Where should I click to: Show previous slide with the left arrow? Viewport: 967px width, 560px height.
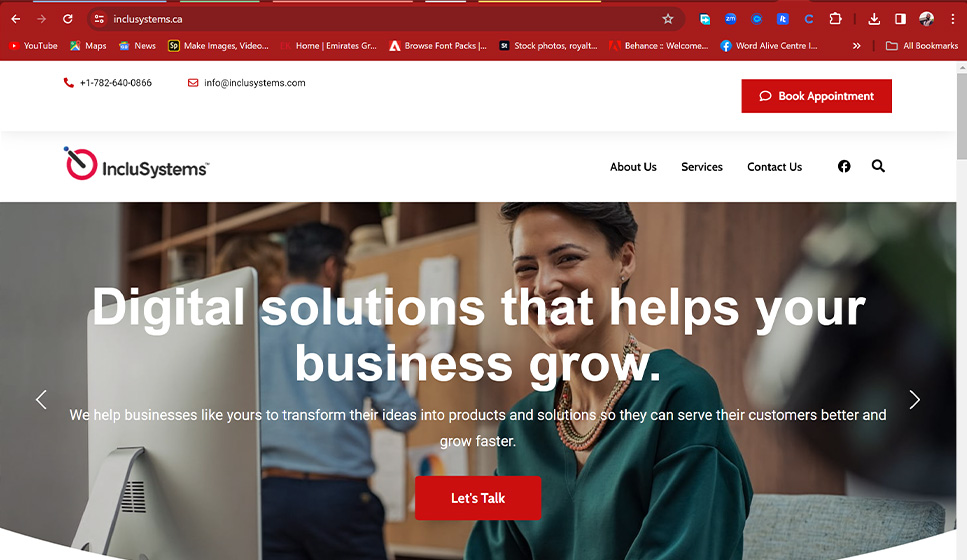[41, 400]
